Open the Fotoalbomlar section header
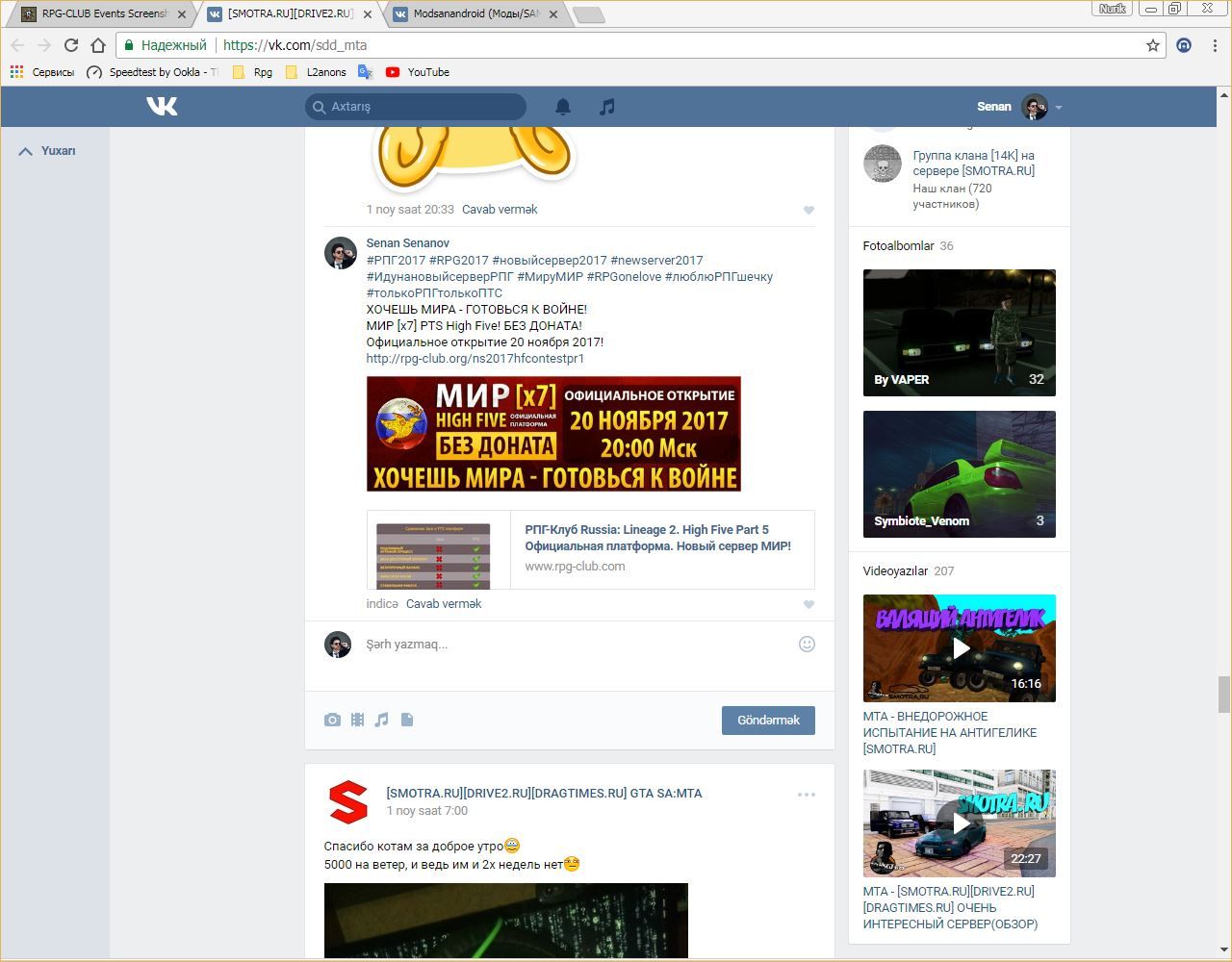Viewport: 1232px width, 962px height. click(x=909, y=246)
